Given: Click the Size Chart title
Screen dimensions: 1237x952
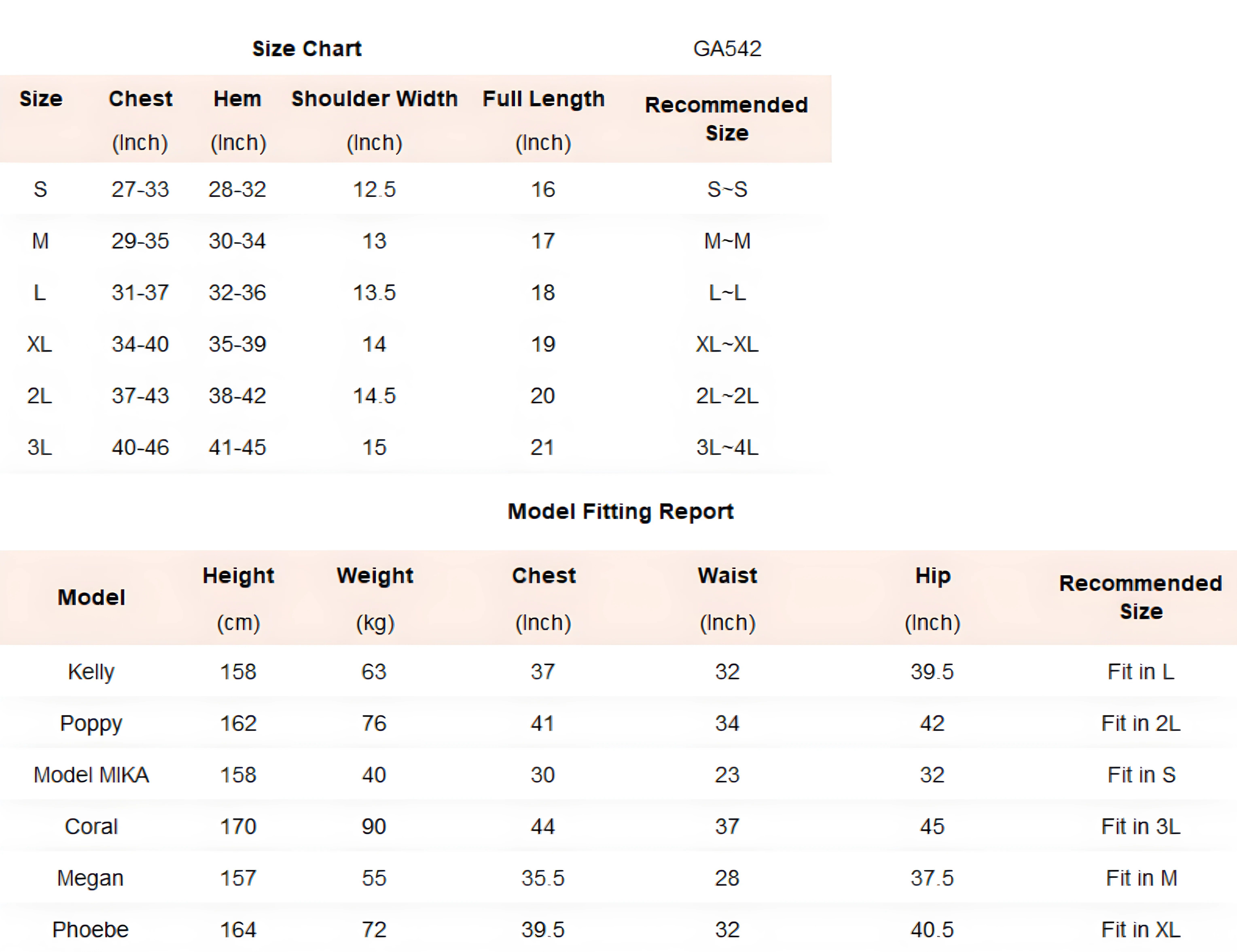Looking at the screenshot, I should pyautogui.click(x=306, y=49).
